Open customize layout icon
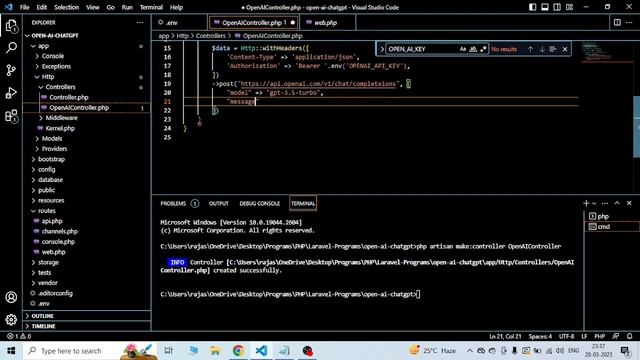640x360 pixels. [x=569, y=7]
